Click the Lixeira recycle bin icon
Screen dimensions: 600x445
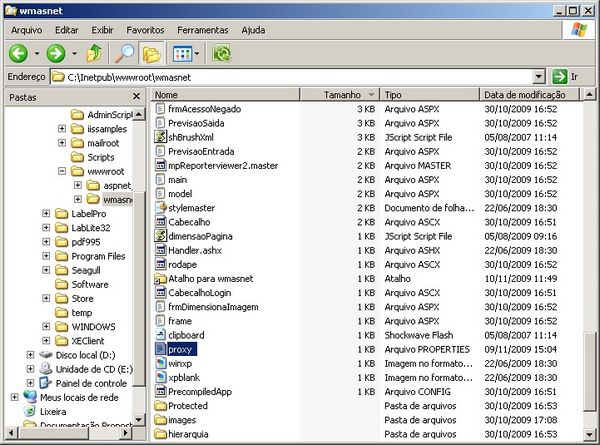pos(29,411)
